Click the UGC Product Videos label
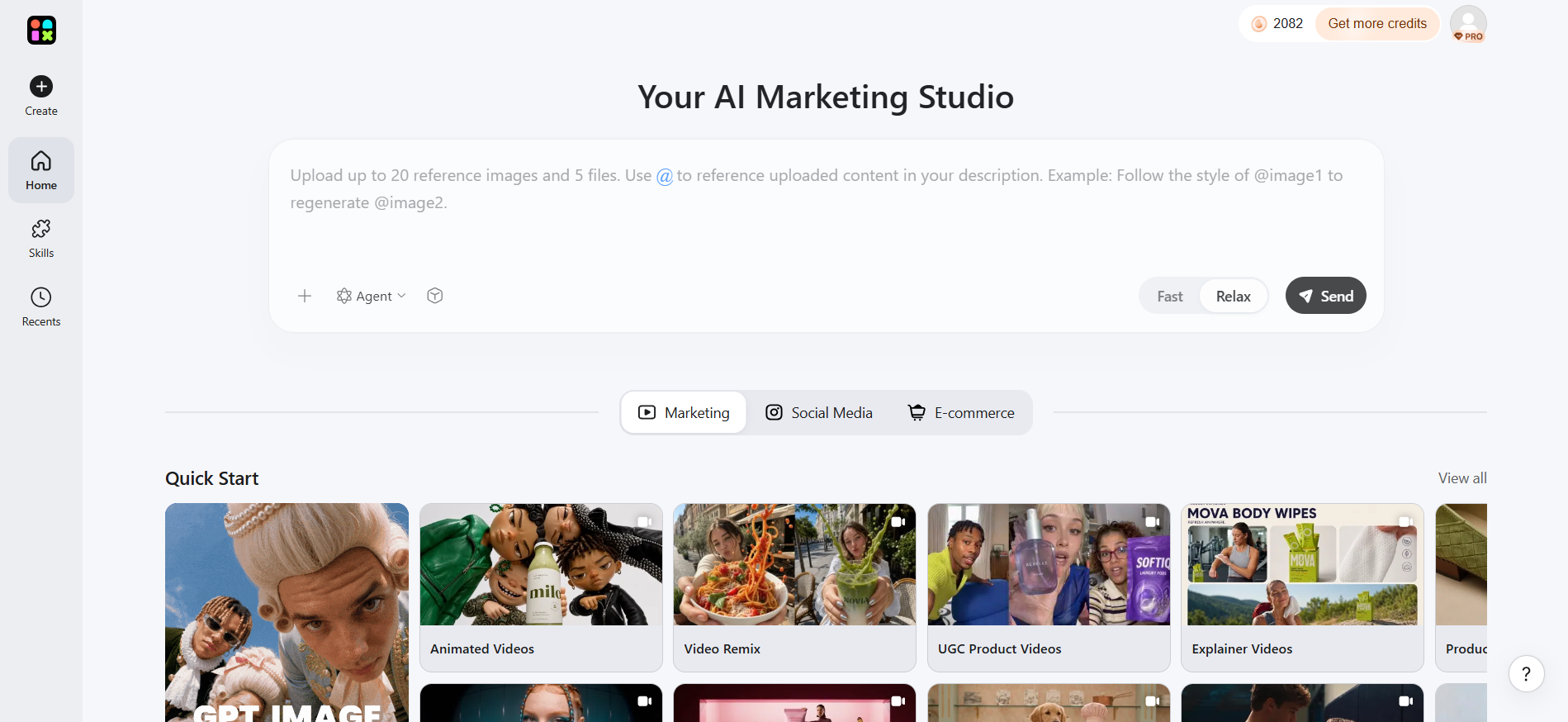Viewport: 1568px width, 722px height. [1000, 649]
